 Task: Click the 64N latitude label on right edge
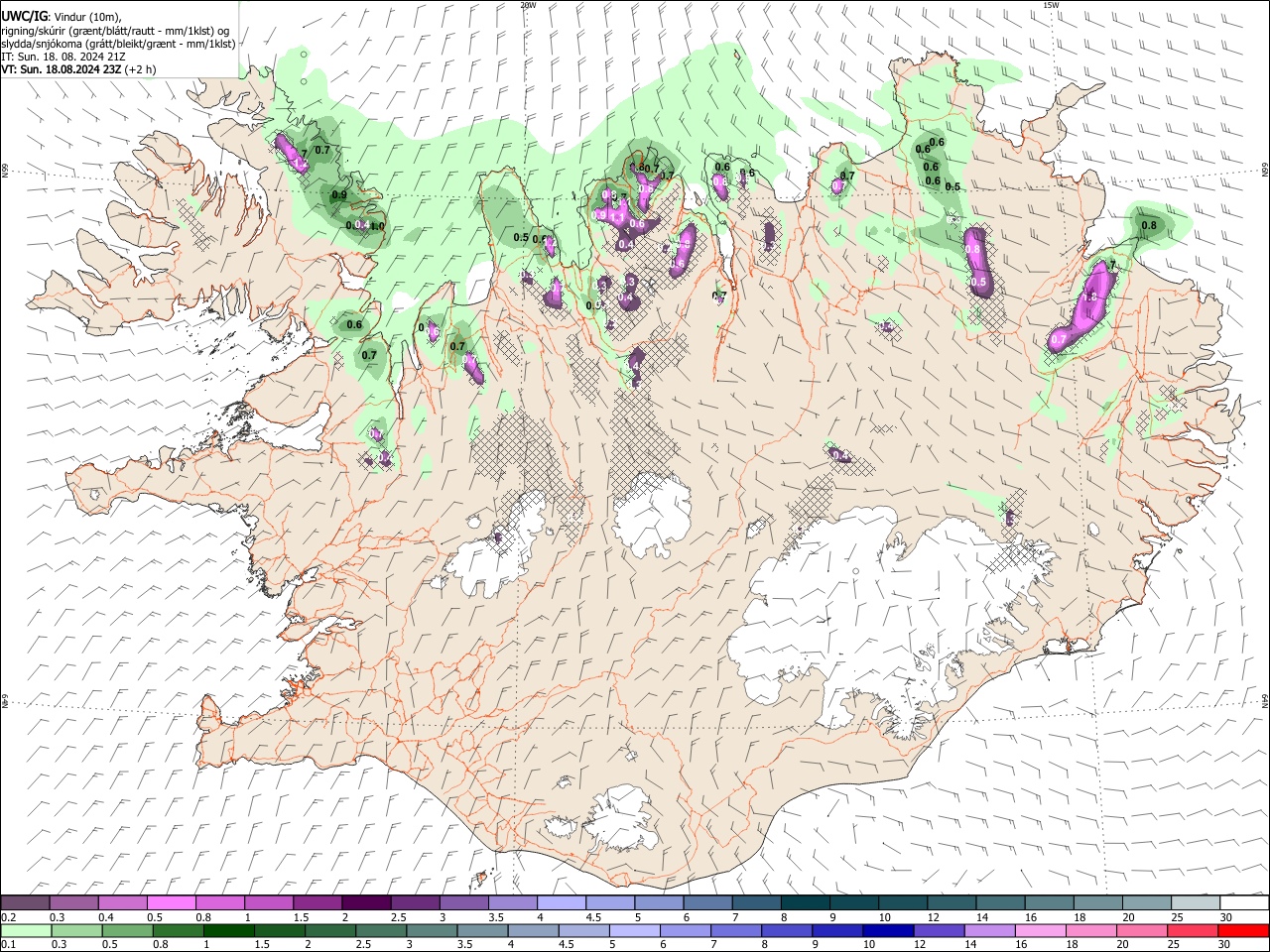click(x=1265, y=700)
